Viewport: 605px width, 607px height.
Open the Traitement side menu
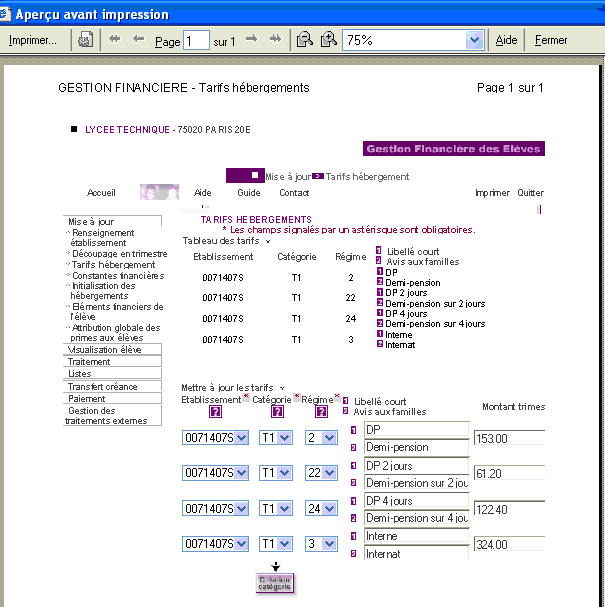click(x=112, y=362)
